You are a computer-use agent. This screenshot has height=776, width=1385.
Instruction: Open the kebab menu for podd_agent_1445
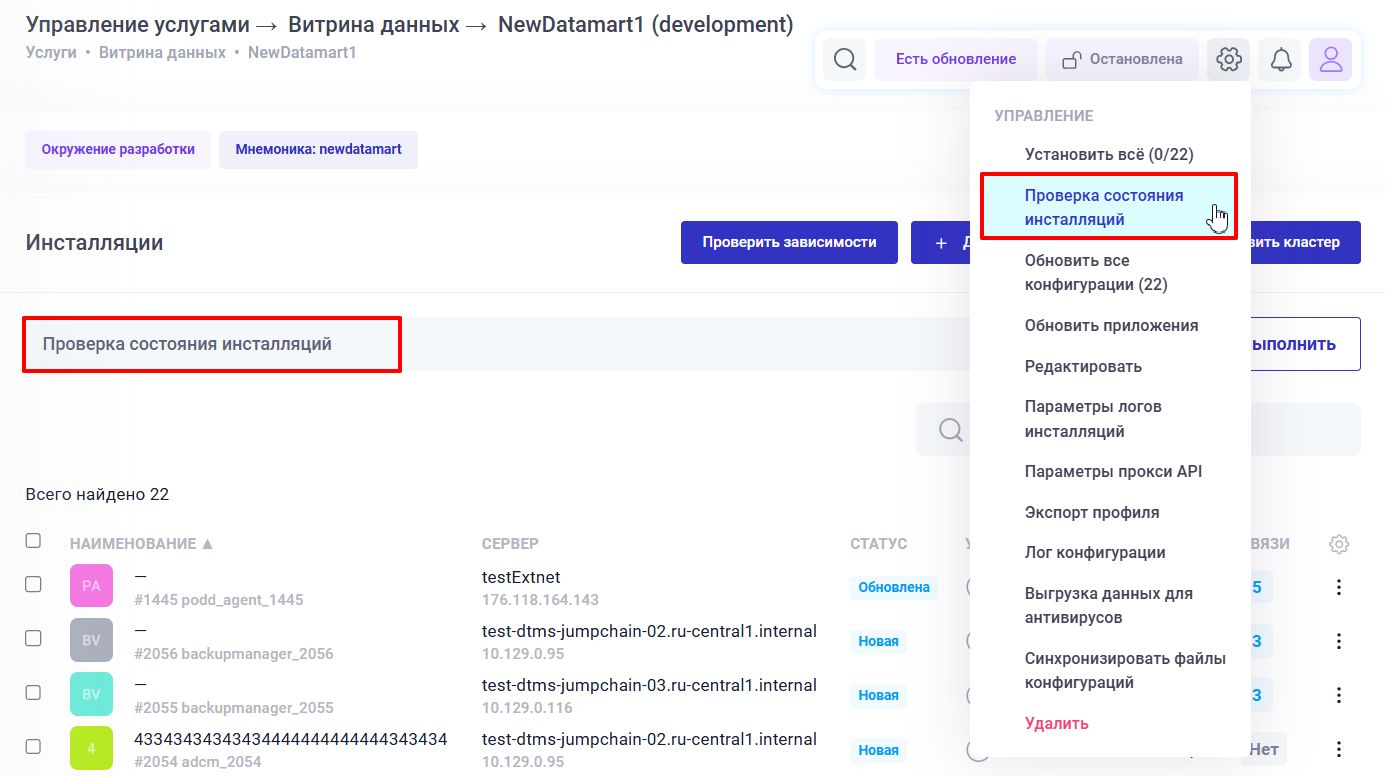(1339, 587)
